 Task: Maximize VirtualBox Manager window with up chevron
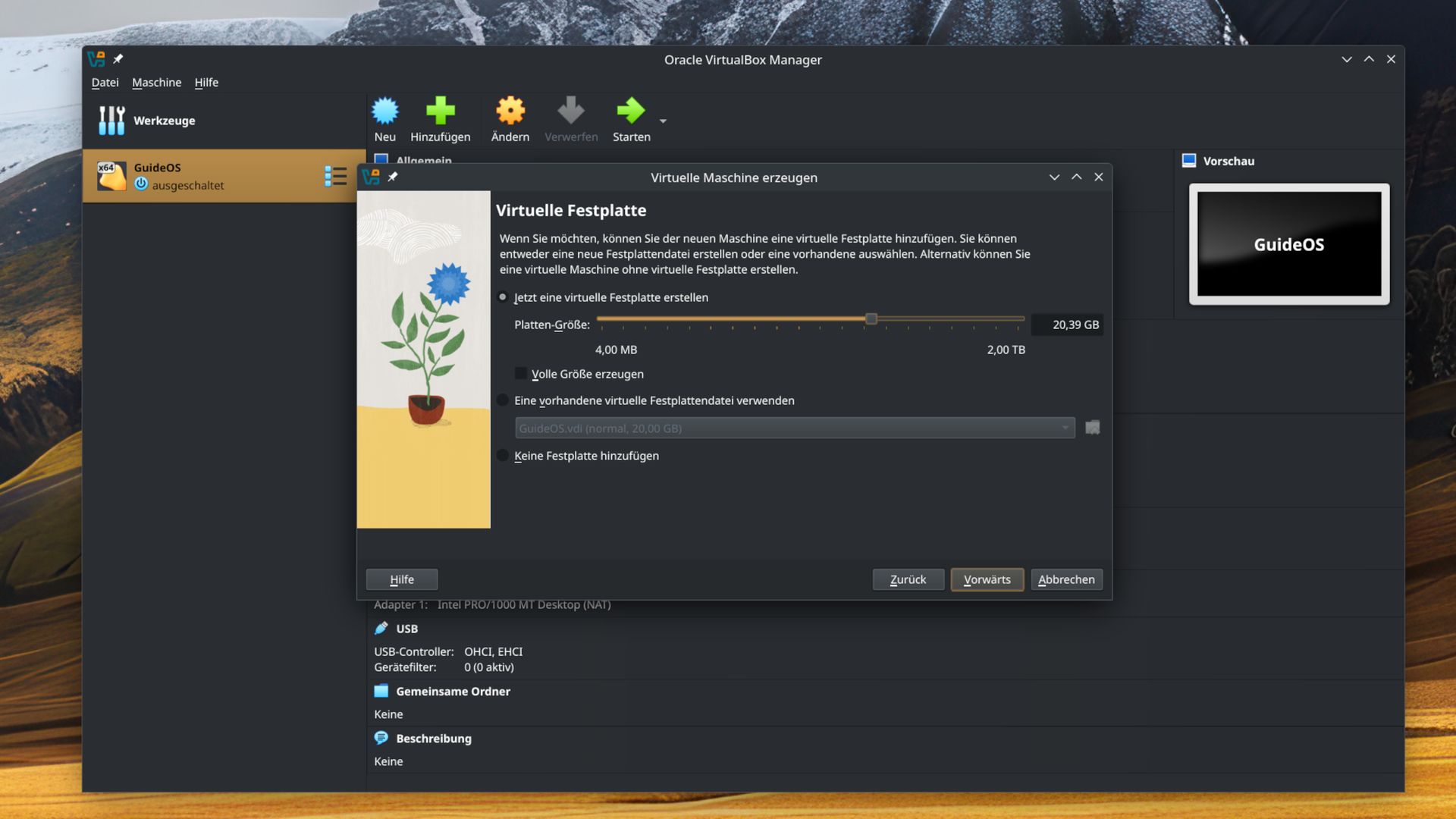1369,58
